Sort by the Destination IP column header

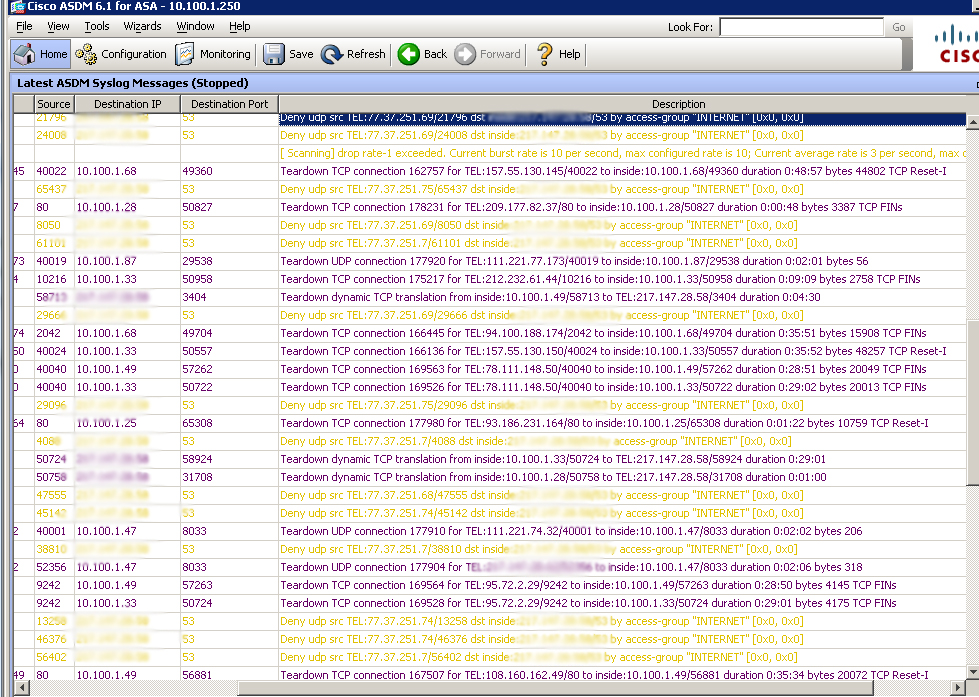point(127,104)
